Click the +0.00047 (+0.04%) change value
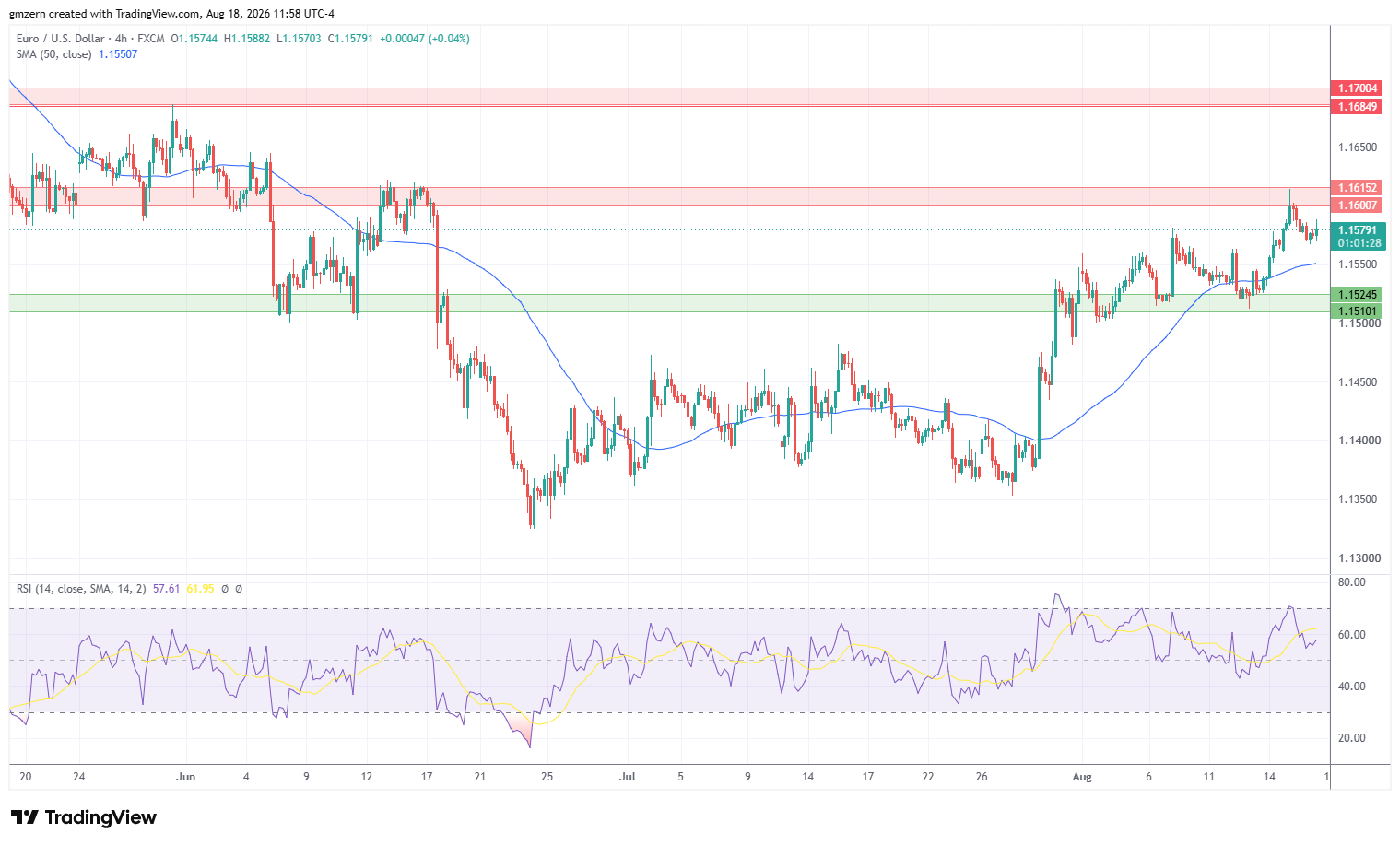The image size is (1400, 845). click(x=424, y=39)
